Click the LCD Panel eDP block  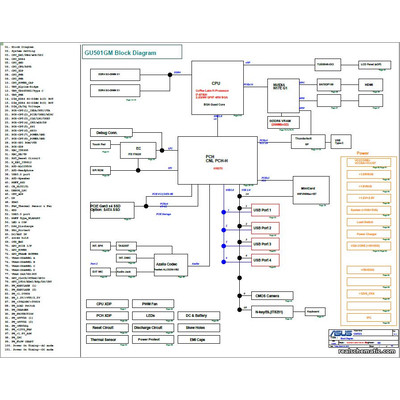click(374, 64)
